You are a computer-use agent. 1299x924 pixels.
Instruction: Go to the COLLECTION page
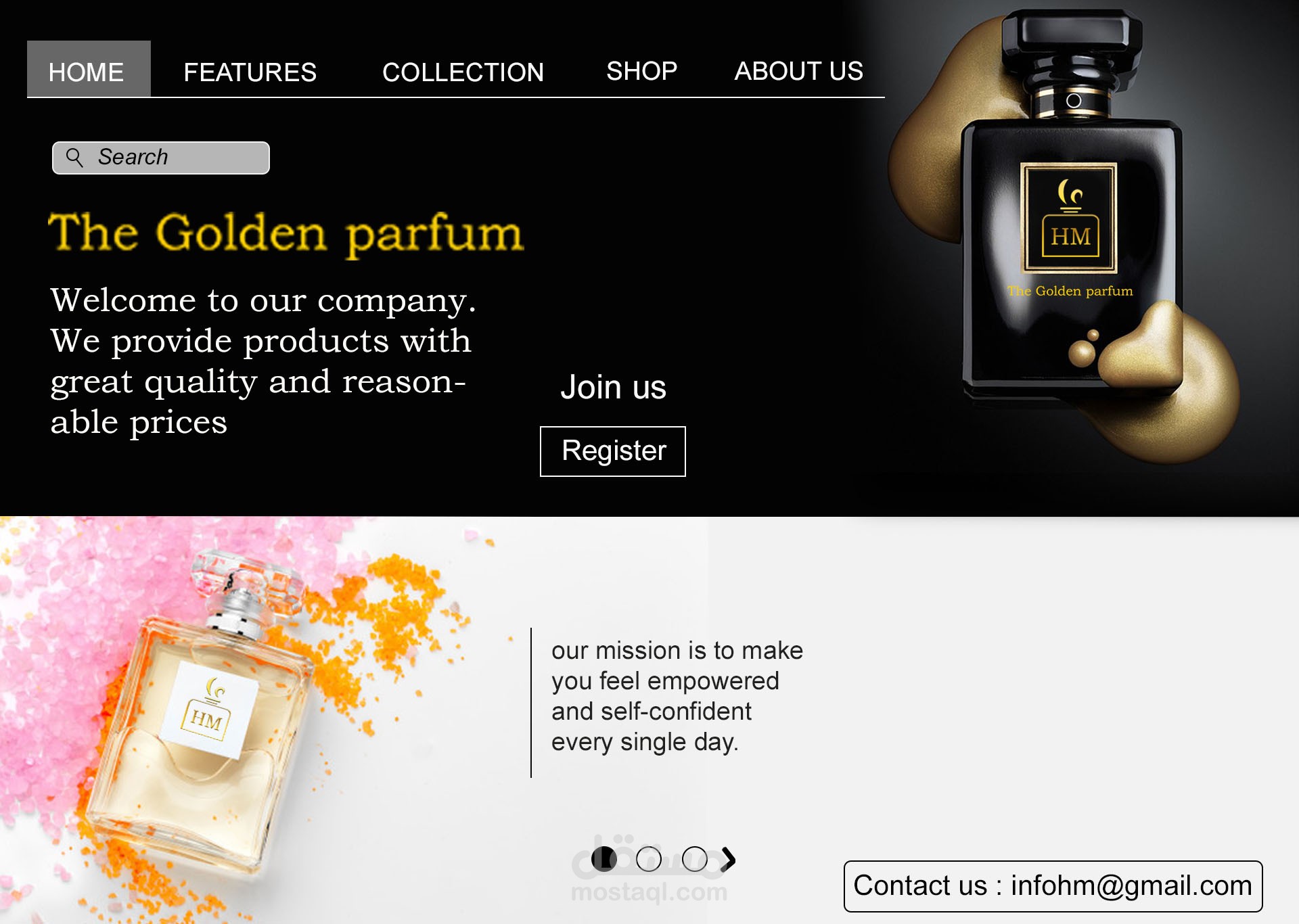tap(463, 72)
